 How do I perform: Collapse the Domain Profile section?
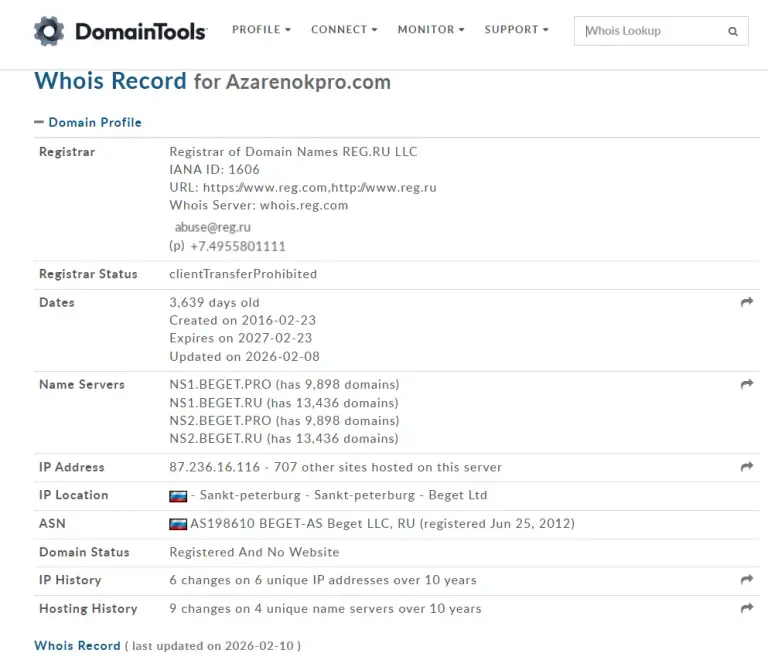88,122
